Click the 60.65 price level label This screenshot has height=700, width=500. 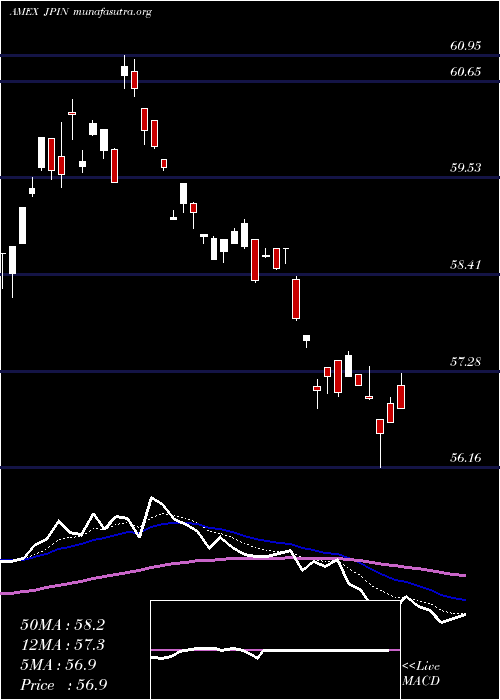click(x=466, y=71)
